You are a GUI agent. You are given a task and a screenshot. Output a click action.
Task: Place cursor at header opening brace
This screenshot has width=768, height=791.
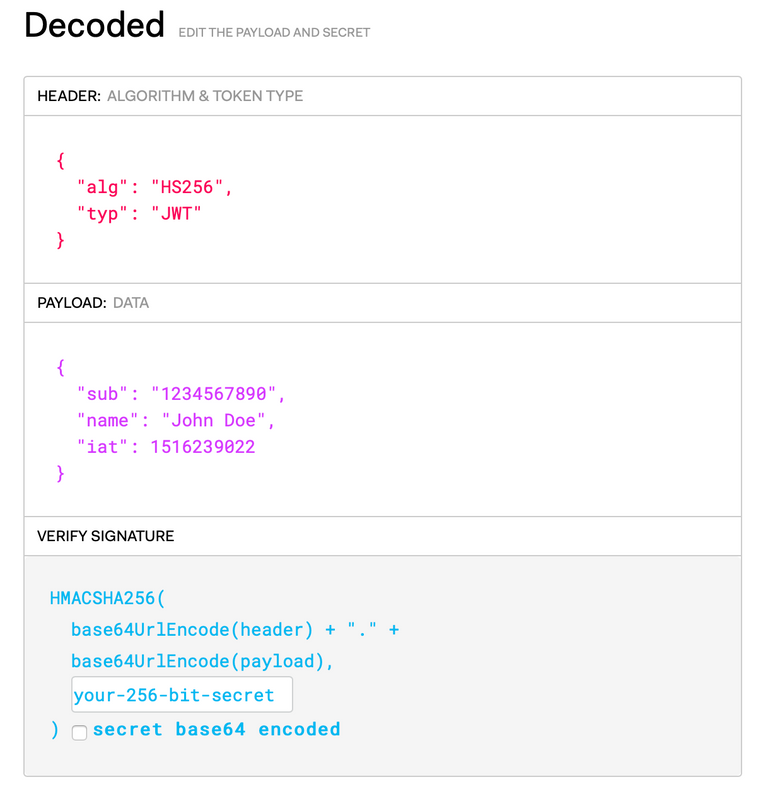click(x=61, y=161)
